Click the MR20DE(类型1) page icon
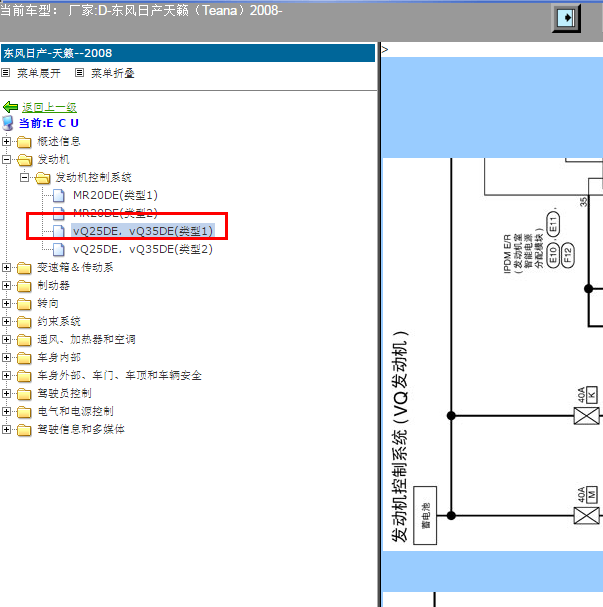 [59, 195]
